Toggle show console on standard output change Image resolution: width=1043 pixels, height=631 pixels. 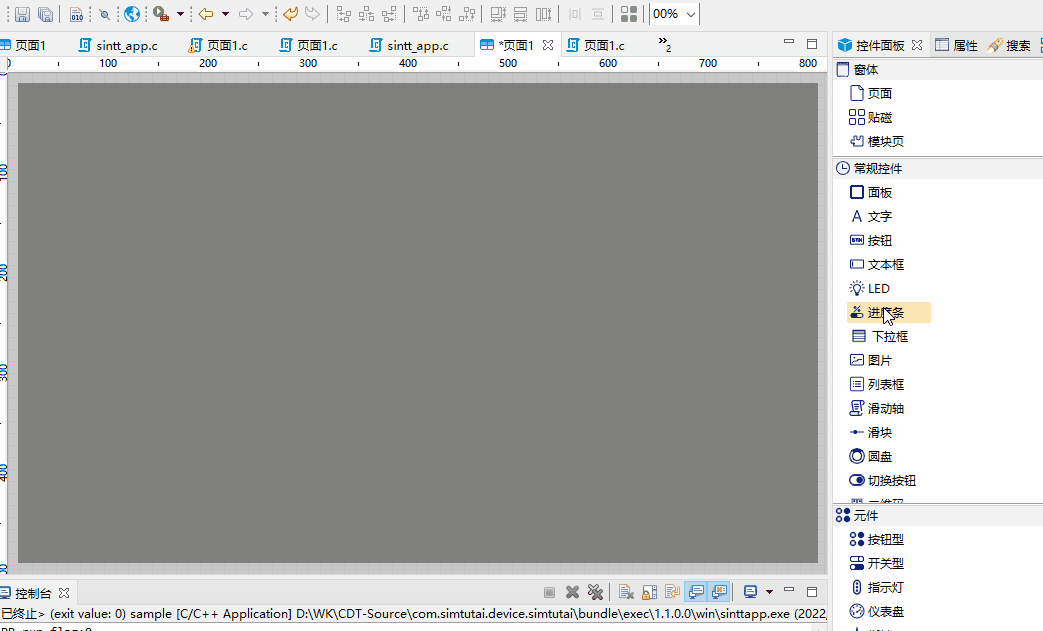(x=695, y=592)
